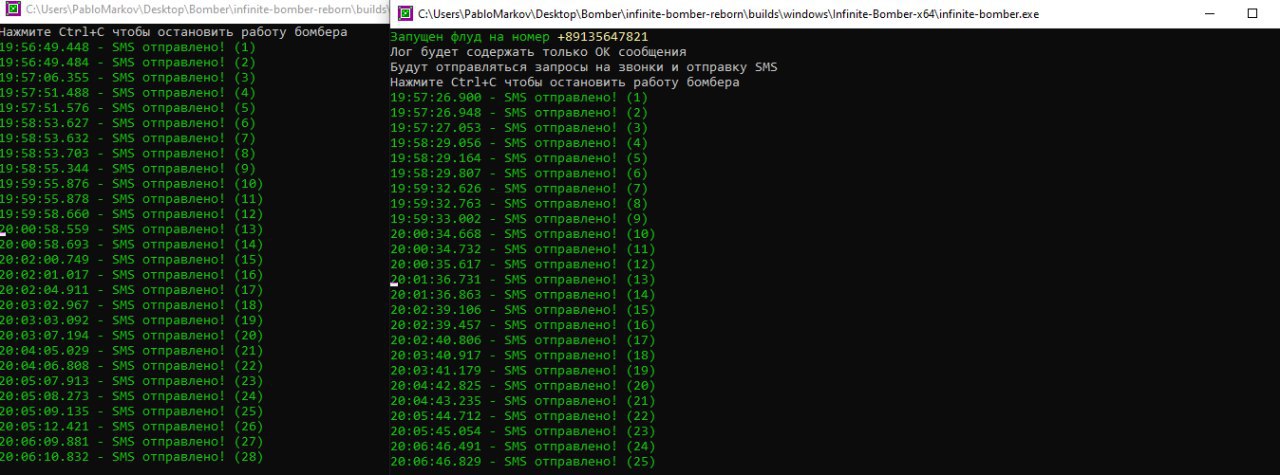Click the right console window's app icon

pos(405,15)
